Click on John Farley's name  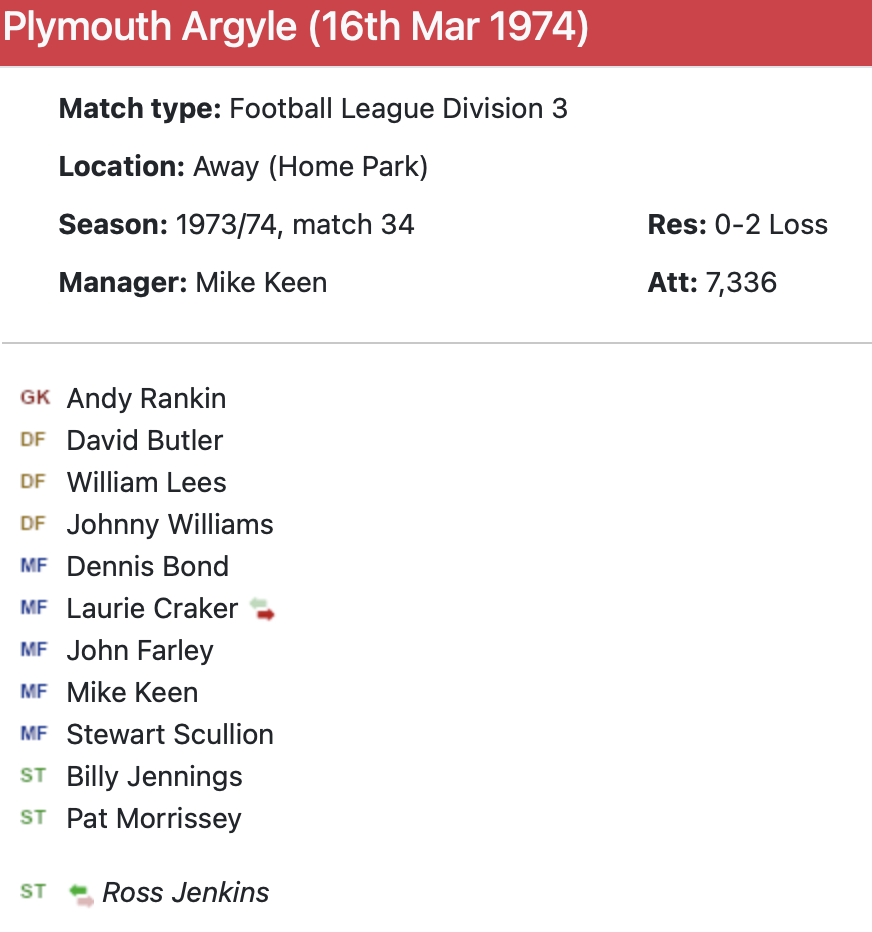pos(140,650)
